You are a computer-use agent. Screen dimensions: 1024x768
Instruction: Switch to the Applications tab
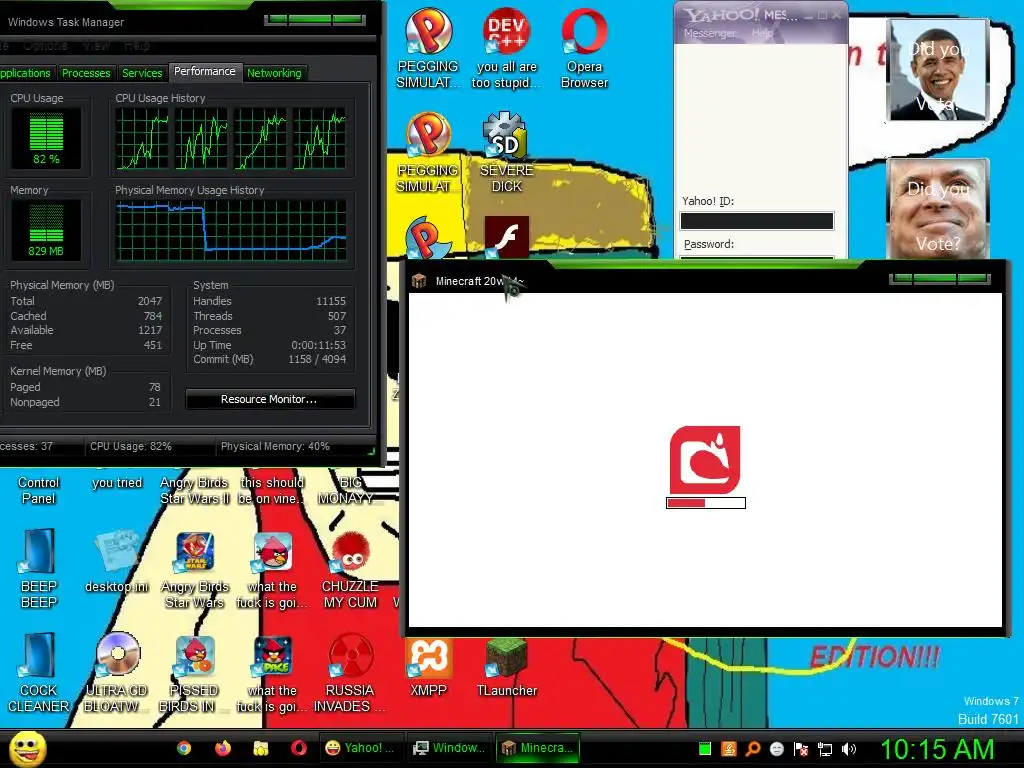25,73
